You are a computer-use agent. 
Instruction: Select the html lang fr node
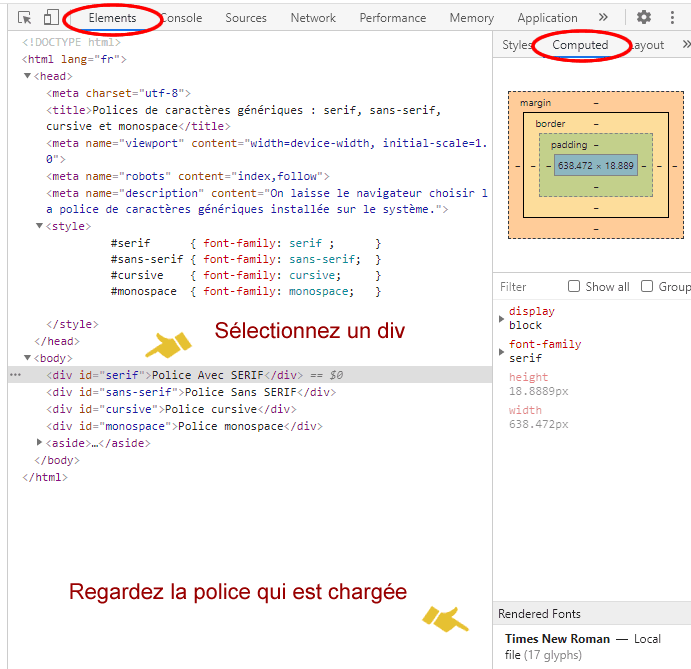pyautogui.click(x=74, y=59)
